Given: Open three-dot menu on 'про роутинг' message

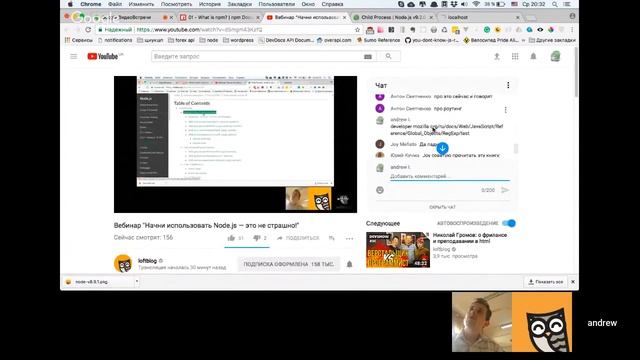Looking at the screenshot, I should 505,110.
